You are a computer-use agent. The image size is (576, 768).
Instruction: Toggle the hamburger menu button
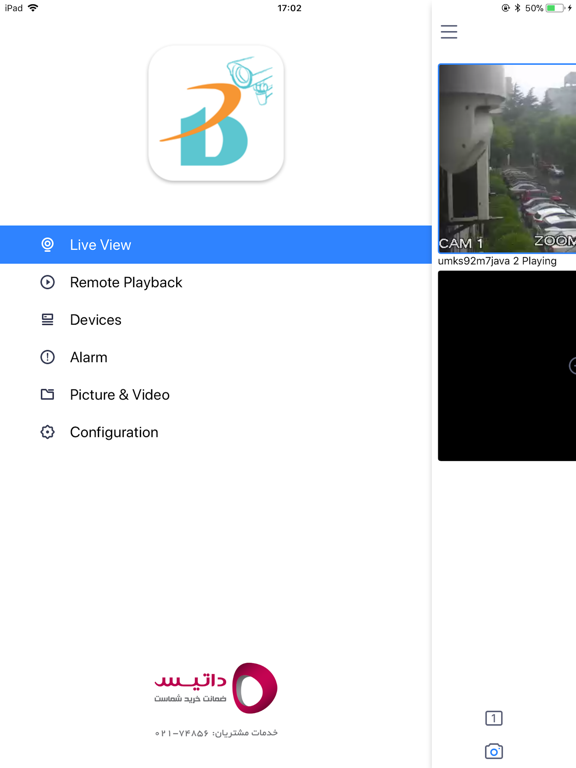coord(449,32)
